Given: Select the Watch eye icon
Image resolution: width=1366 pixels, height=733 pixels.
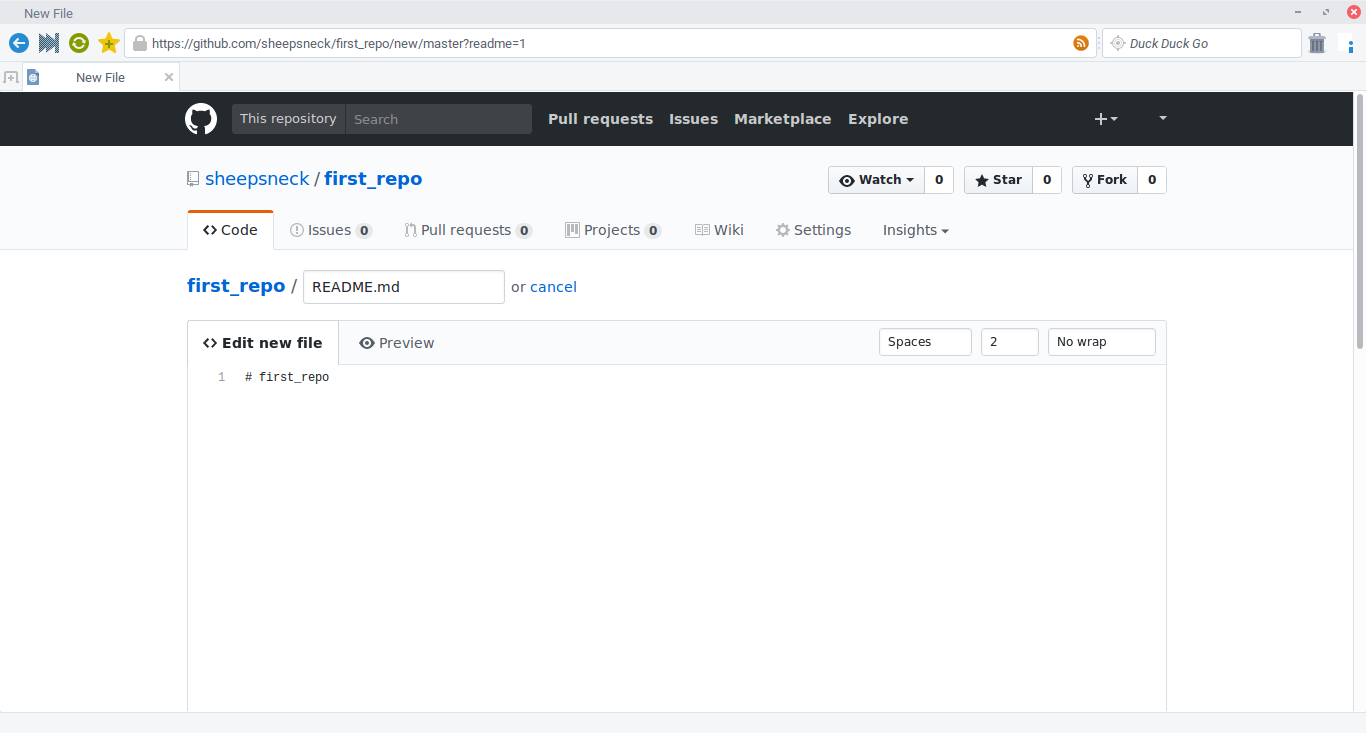Looking at the screenshot, I should coord(849,180).
